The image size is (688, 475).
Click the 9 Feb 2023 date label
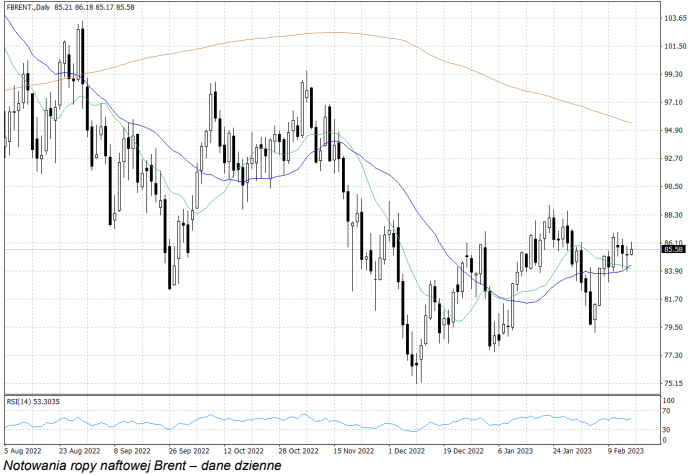[624, 450]
